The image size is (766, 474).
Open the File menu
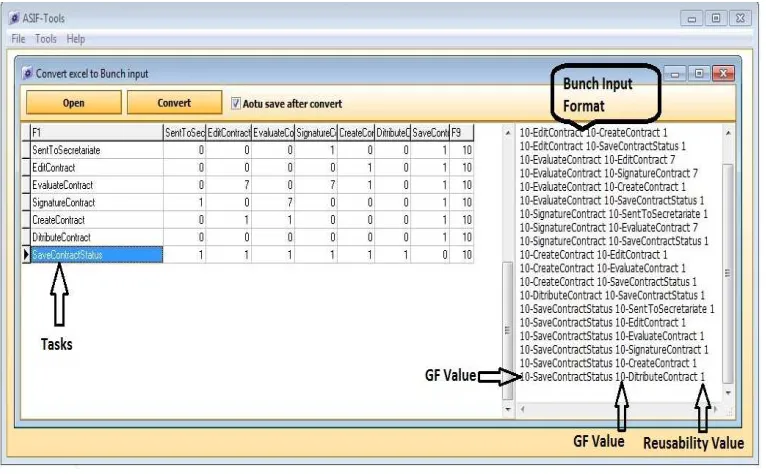click(x=18, y=39)
